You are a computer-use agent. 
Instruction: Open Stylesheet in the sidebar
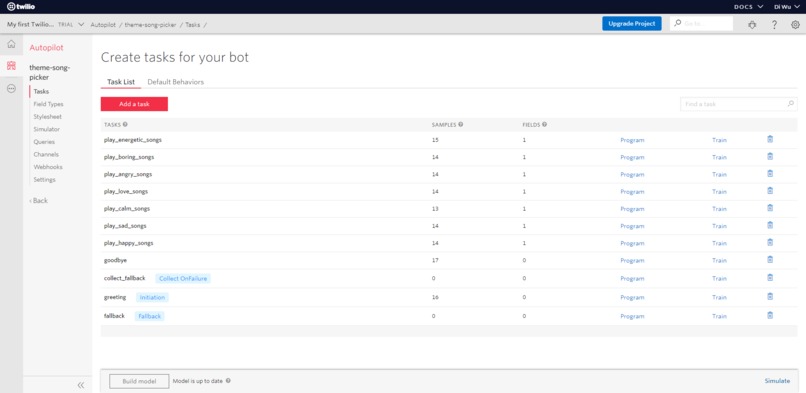(47, 117)
